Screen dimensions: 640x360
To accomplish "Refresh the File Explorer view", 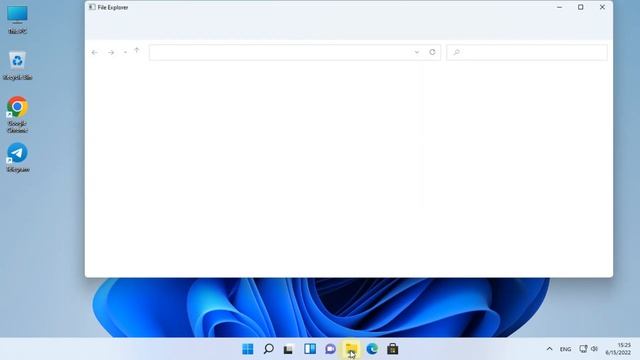I will coord(432,52).
